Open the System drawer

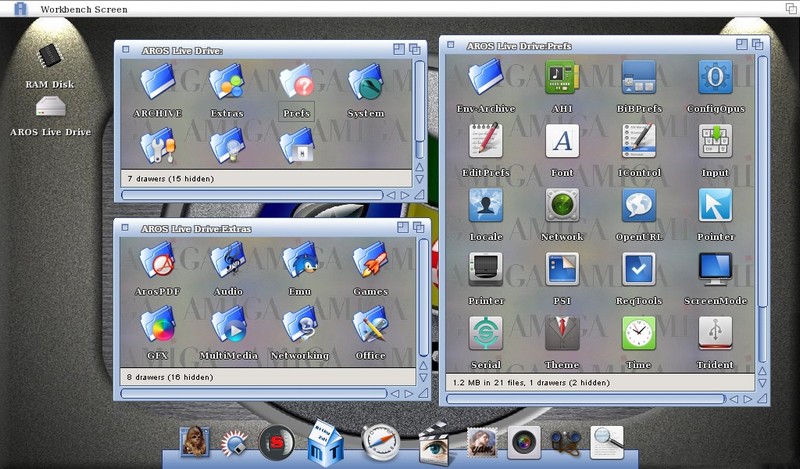365,82
